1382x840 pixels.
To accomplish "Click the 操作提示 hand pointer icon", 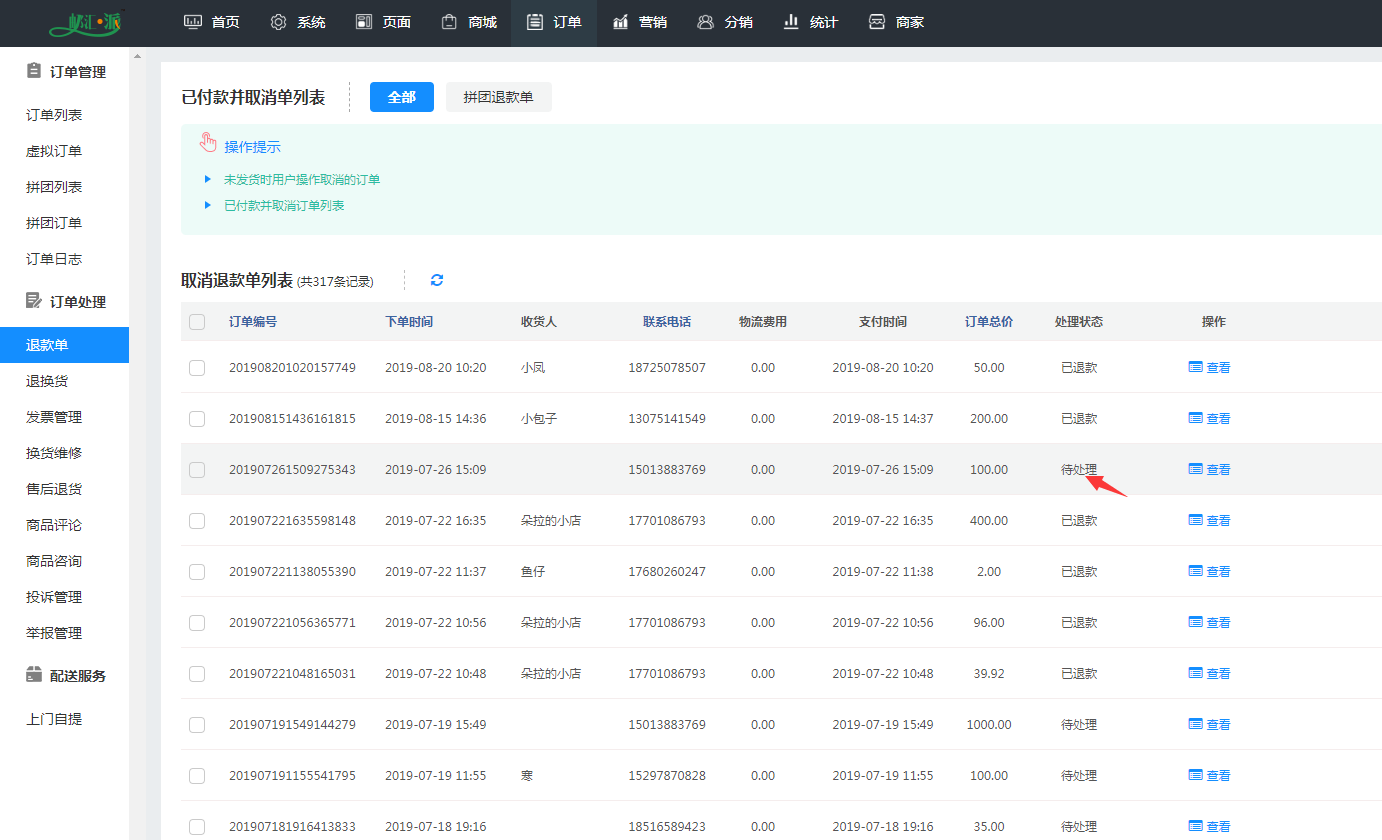I will [x=208, y=143].
